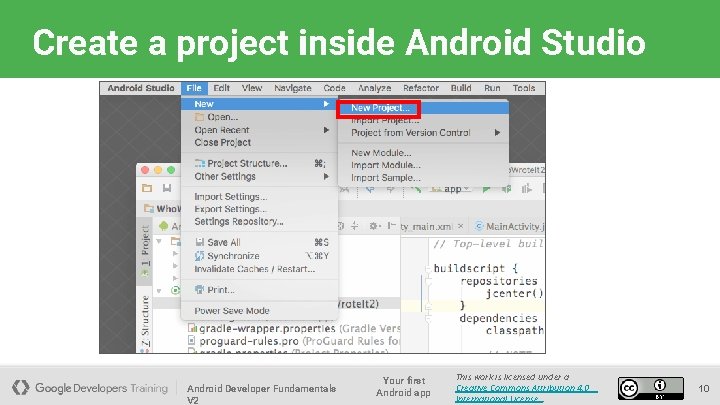The image size is (720, 405).
Task: Click the open folder toolbar icon
Action: (x=147, y=188)
